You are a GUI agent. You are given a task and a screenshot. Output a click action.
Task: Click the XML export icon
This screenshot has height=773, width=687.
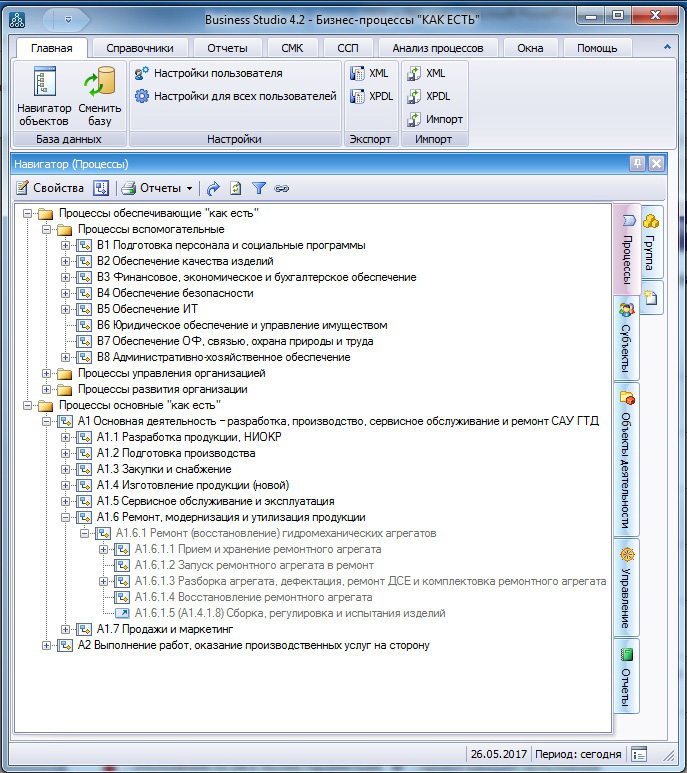point(369,73)
